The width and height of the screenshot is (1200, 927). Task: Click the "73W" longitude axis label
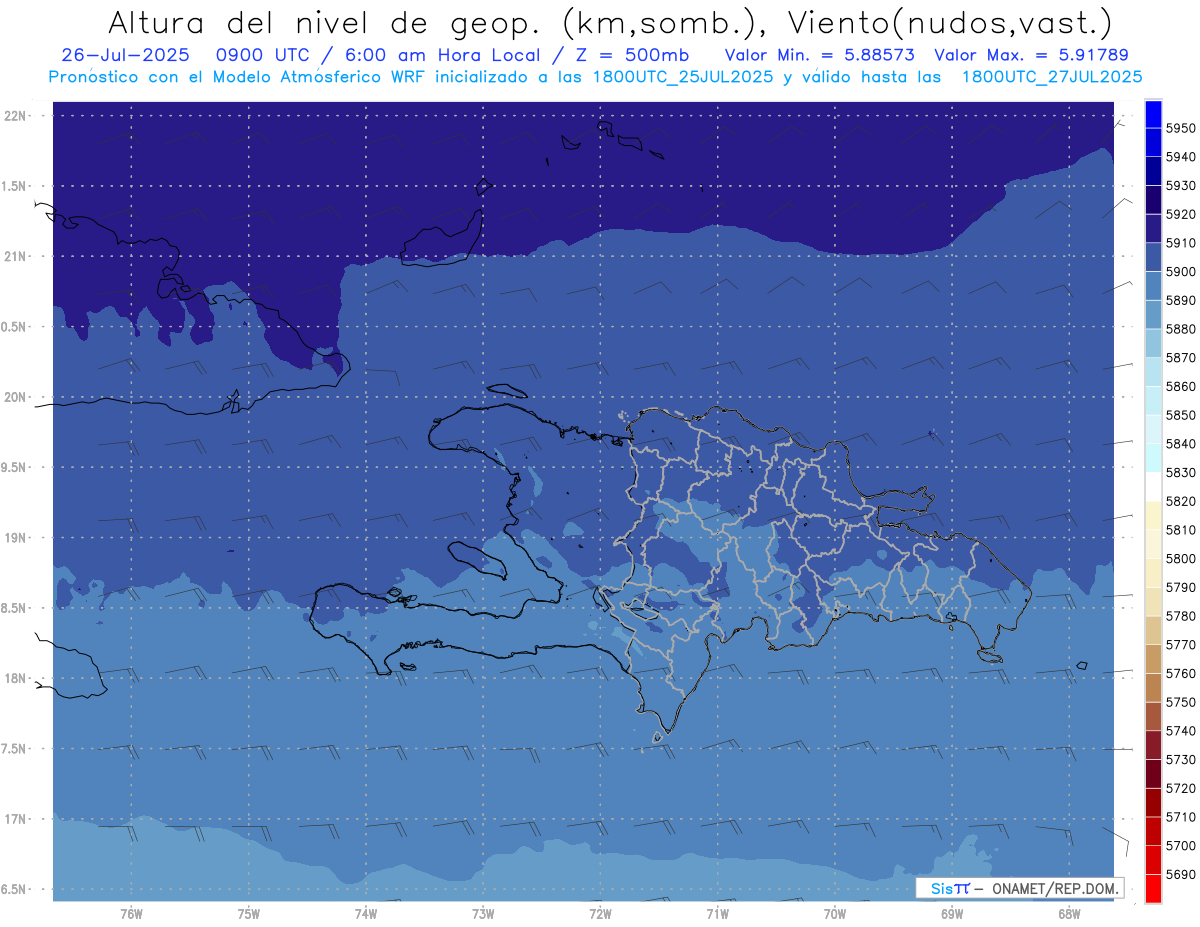click(x=483, y=913)
